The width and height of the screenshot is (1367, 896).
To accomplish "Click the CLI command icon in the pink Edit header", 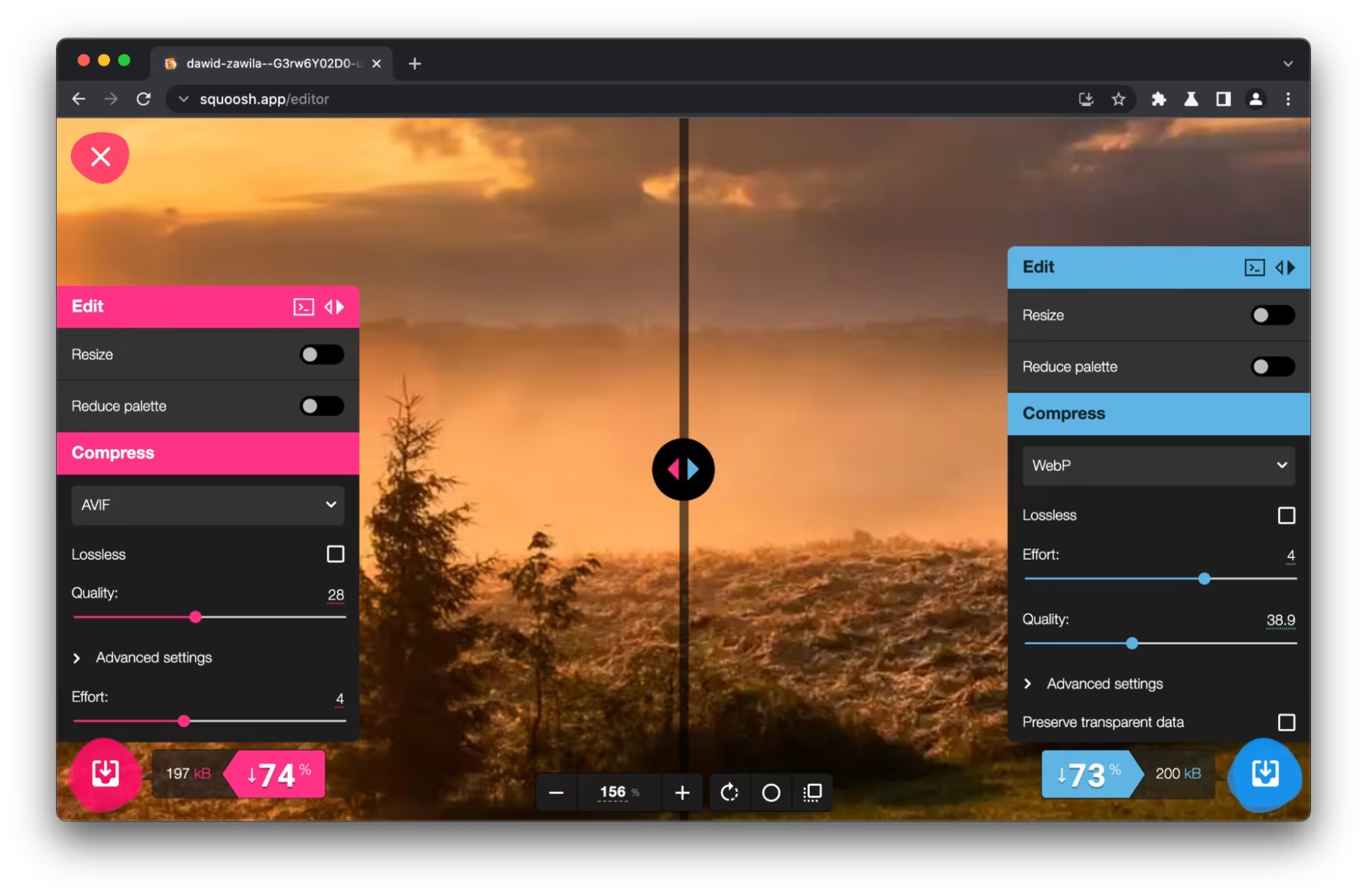I will [x=303, y=307].
